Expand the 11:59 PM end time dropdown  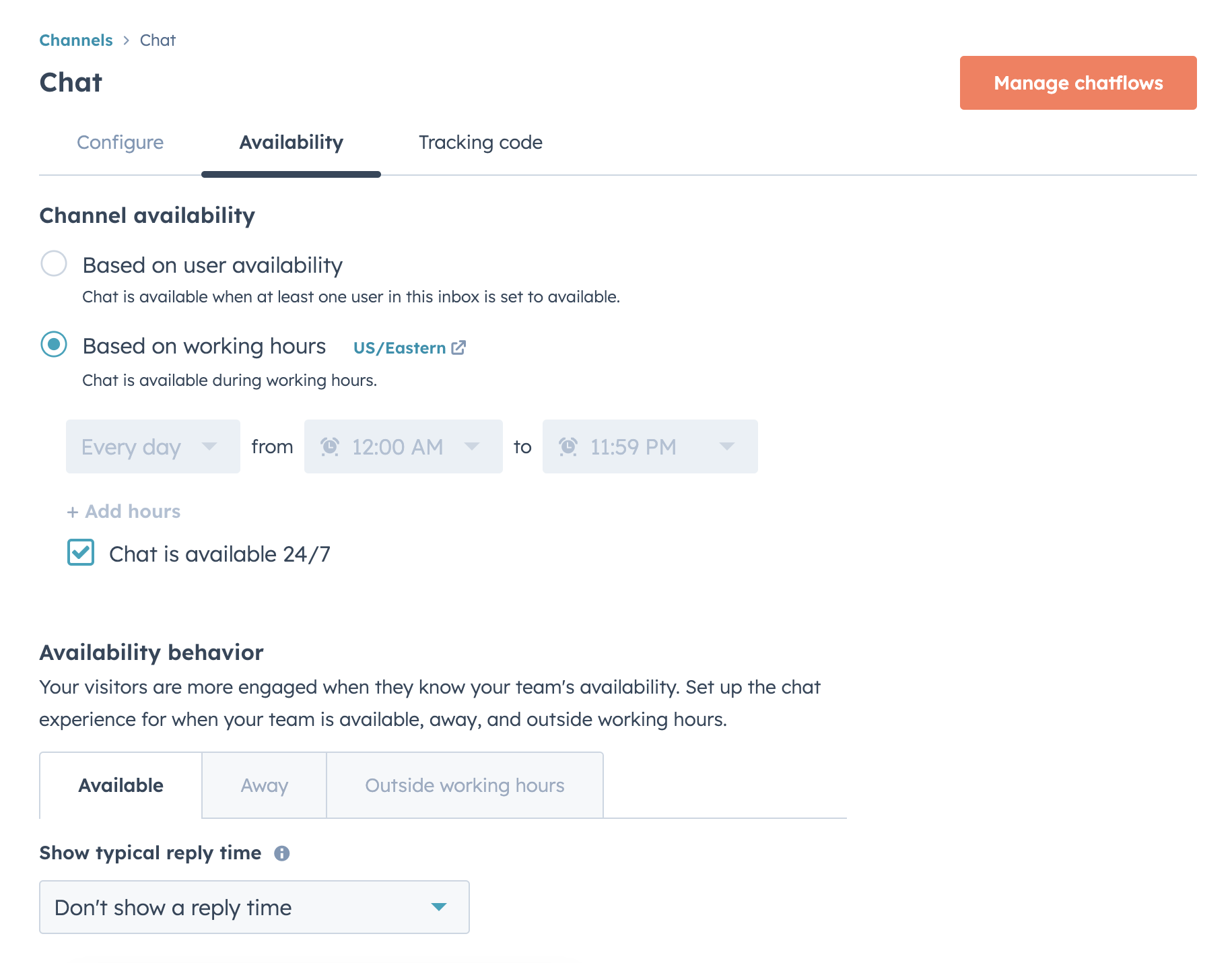[650, 446]
